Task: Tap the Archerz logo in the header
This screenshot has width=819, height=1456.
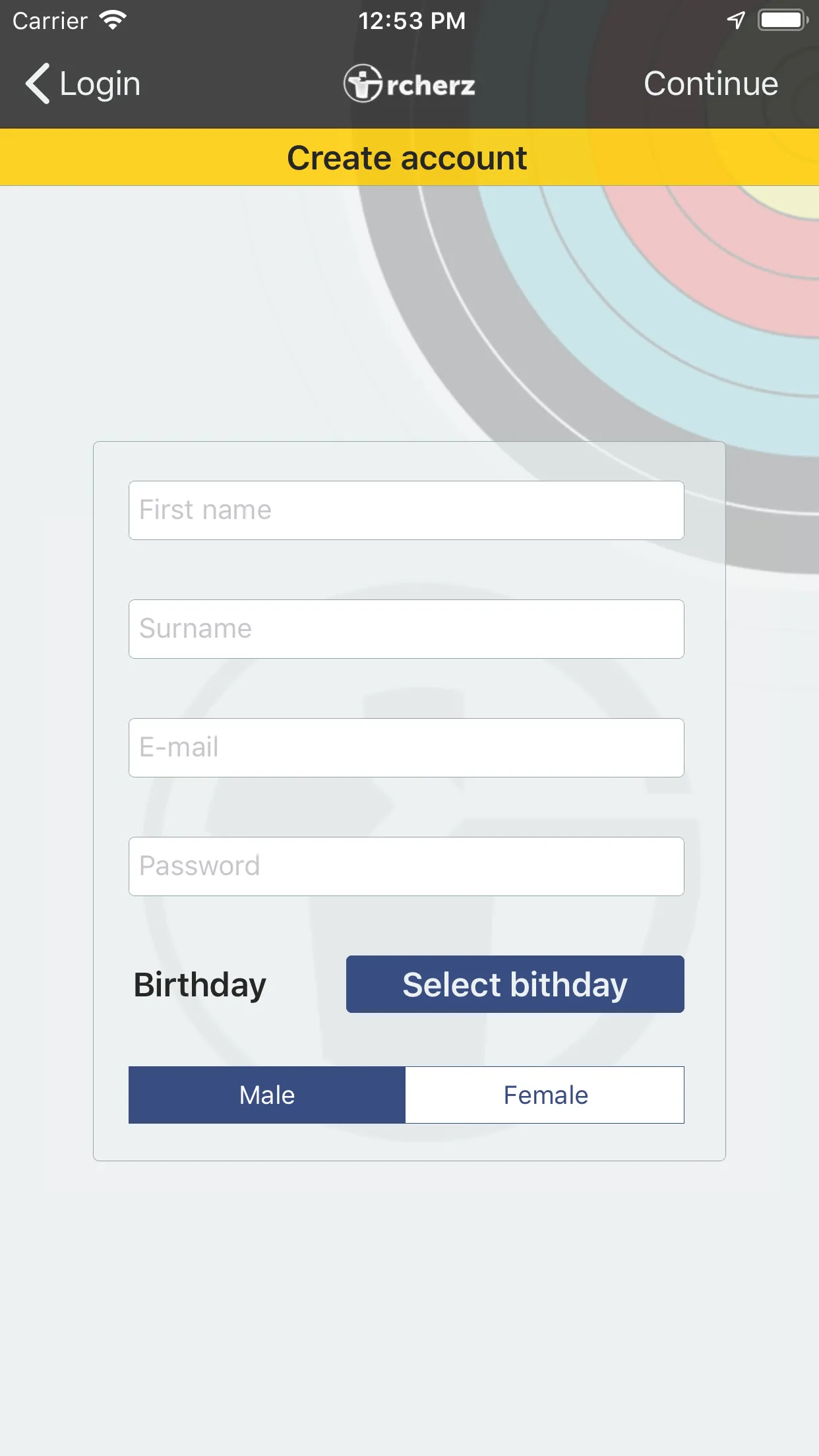Action: pos(409,84)
